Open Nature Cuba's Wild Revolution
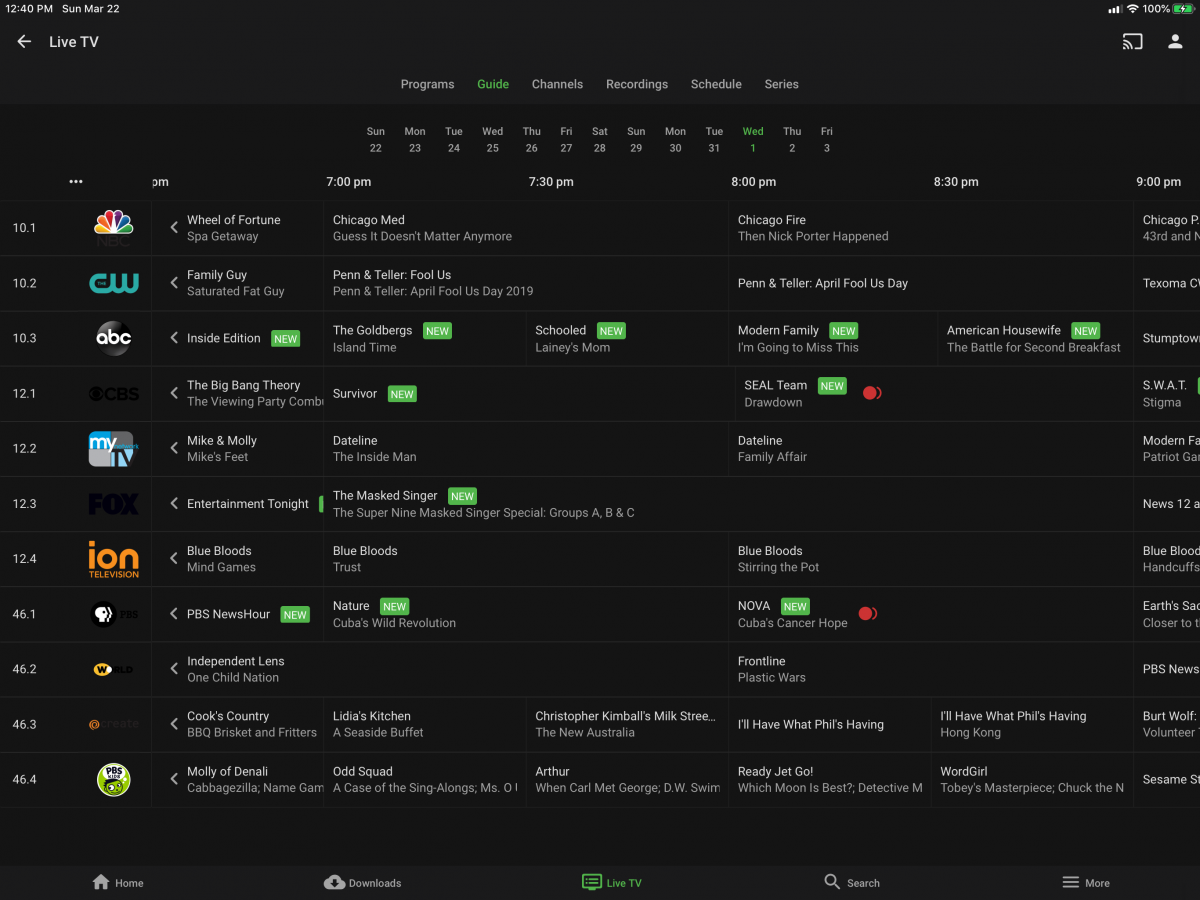This screenshot has width=1200, height=900. 526,614
